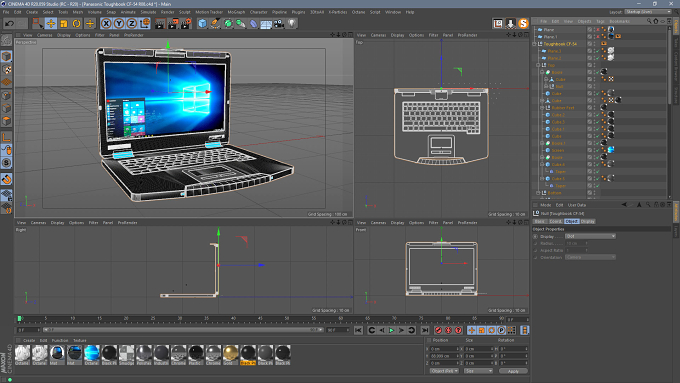Toggle visibility dots for Plane object
680x383 pixels.
click(x=595, y=29)
